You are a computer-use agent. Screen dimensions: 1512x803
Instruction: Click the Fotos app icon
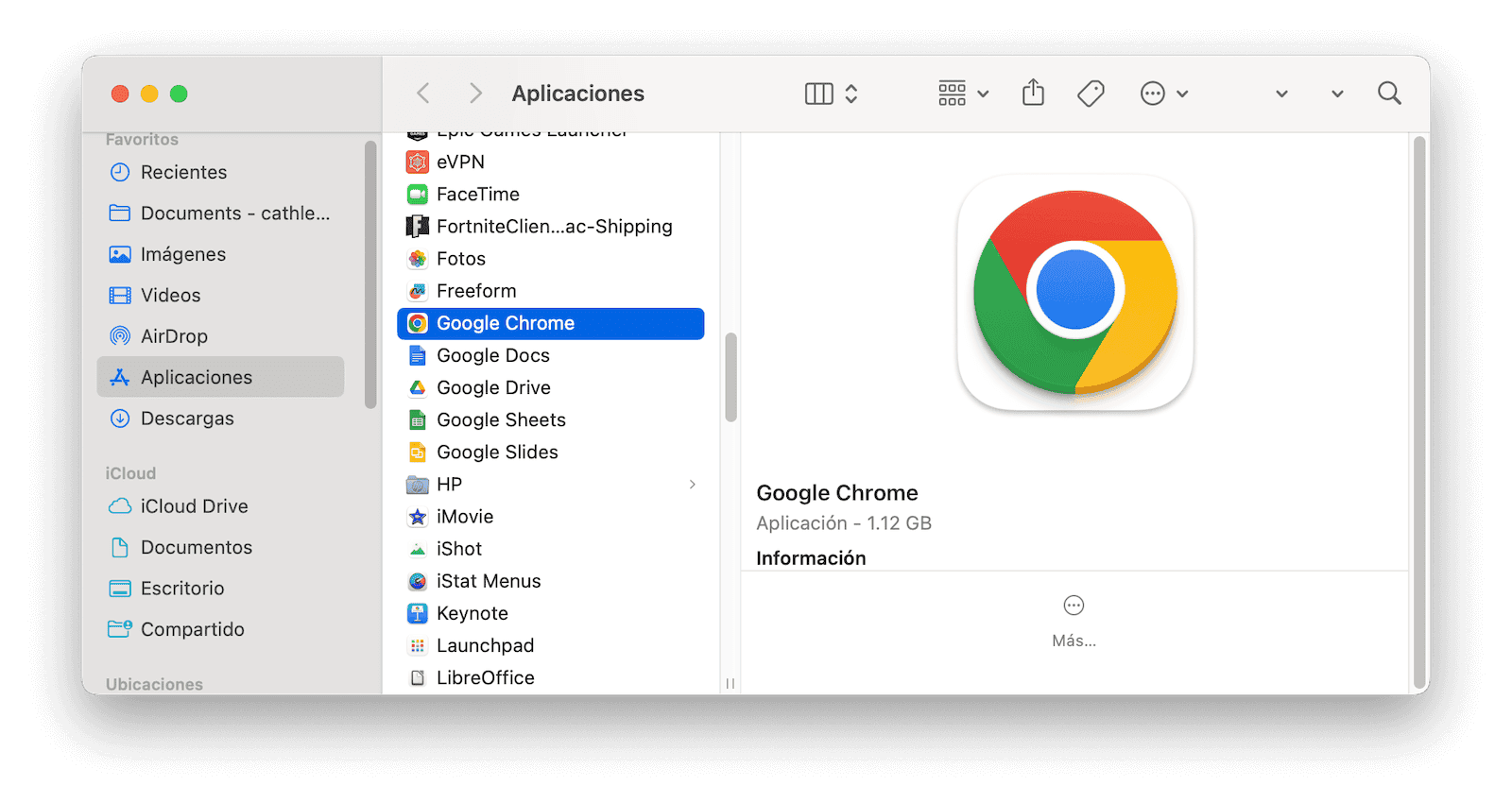(x=418, y=259)
